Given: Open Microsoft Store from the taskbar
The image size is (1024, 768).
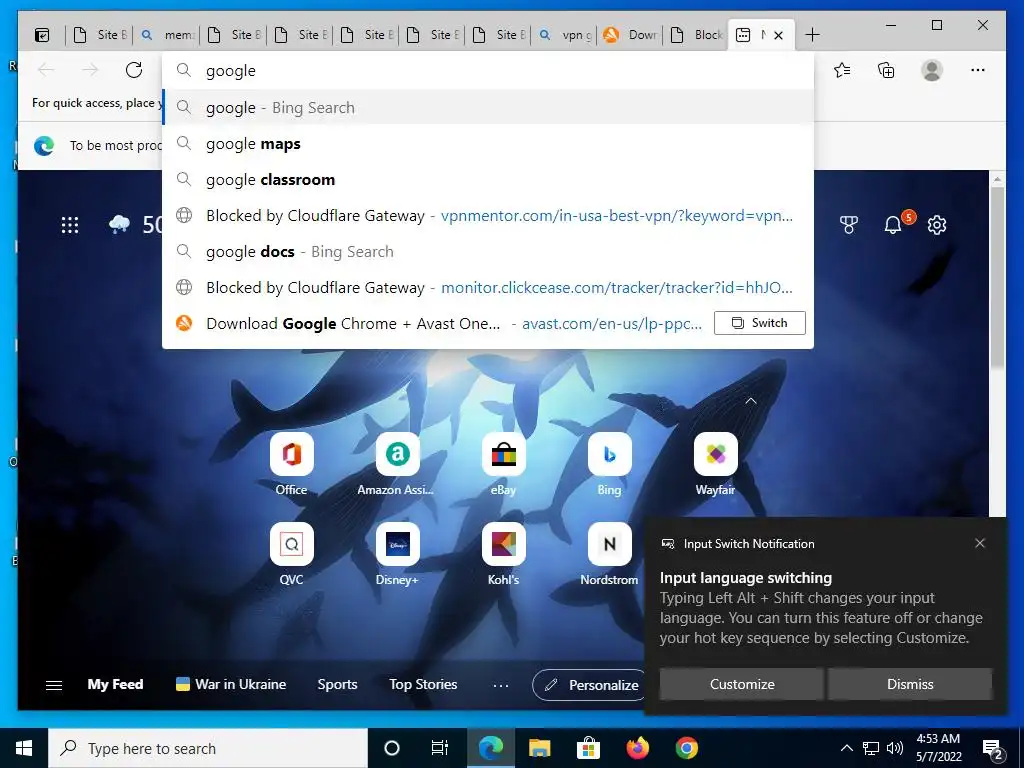Looking at the screenshot, I should pos(588,748).
